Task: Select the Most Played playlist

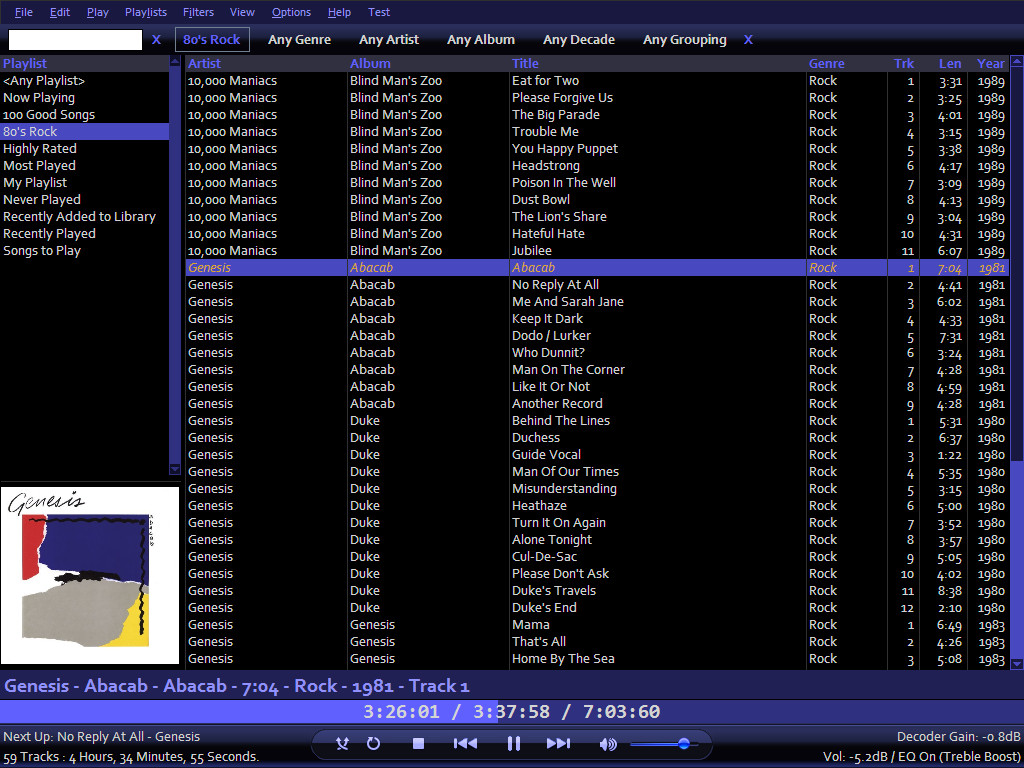Action: (x=84, y=165)
